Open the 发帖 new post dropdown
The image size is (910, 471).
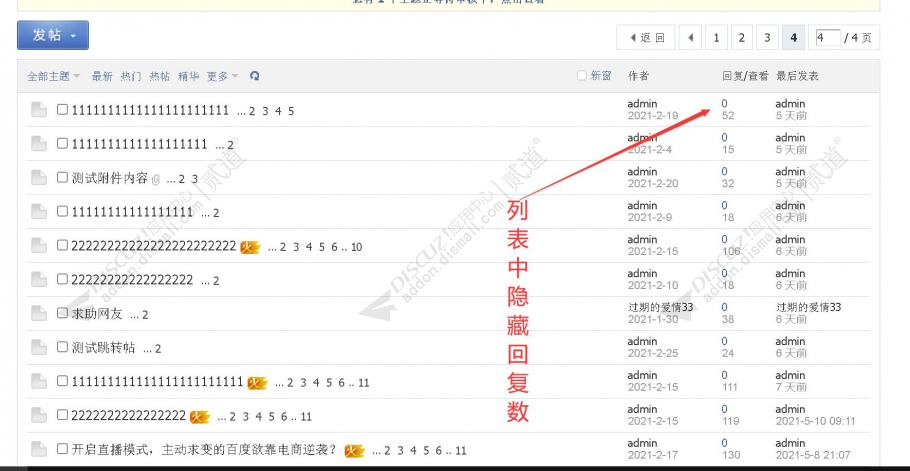pos(53,35)
